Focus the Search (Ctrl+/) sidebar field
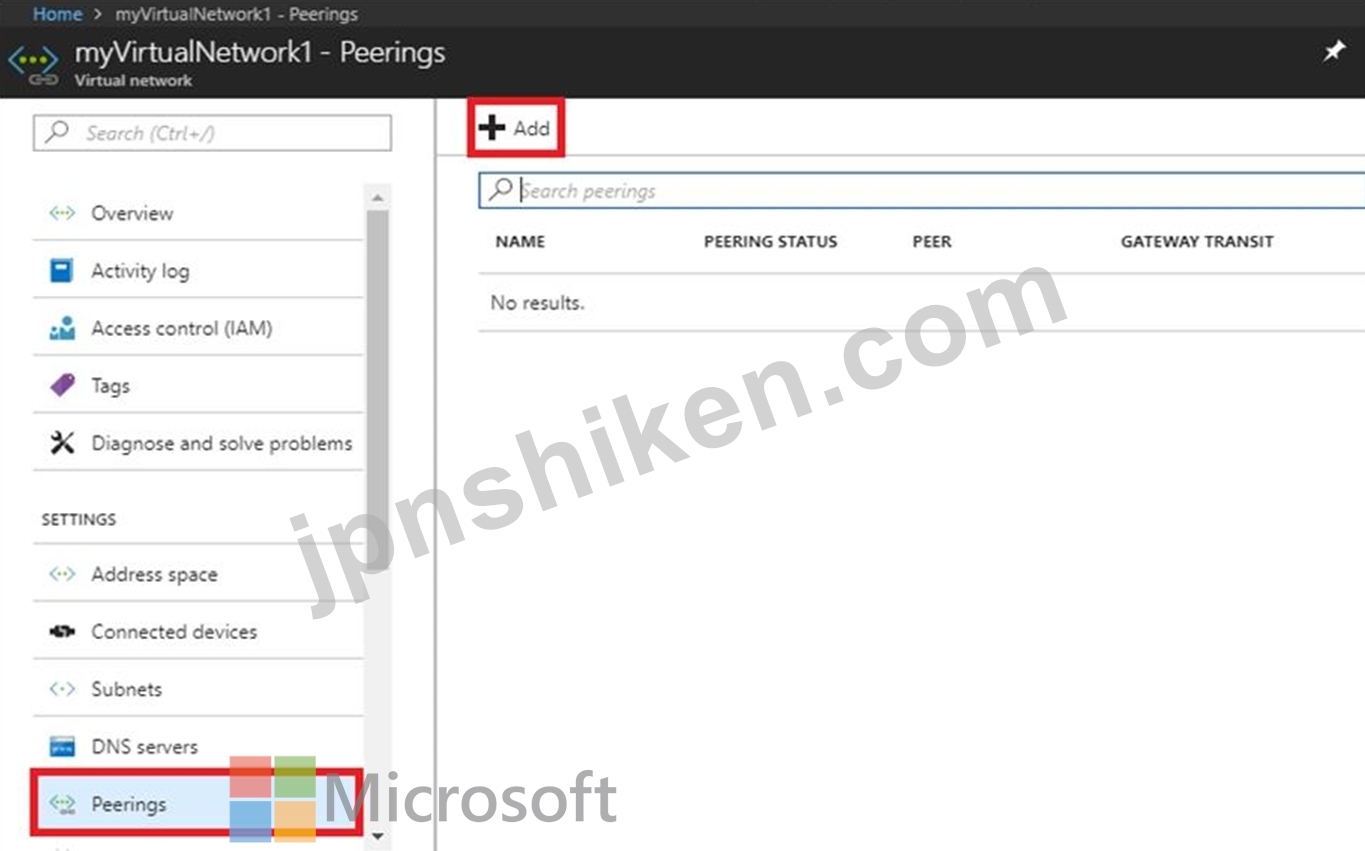Image resolution: width=1365 pixels, height=851 pixels. pyautogui.click(x=212, y=132)
